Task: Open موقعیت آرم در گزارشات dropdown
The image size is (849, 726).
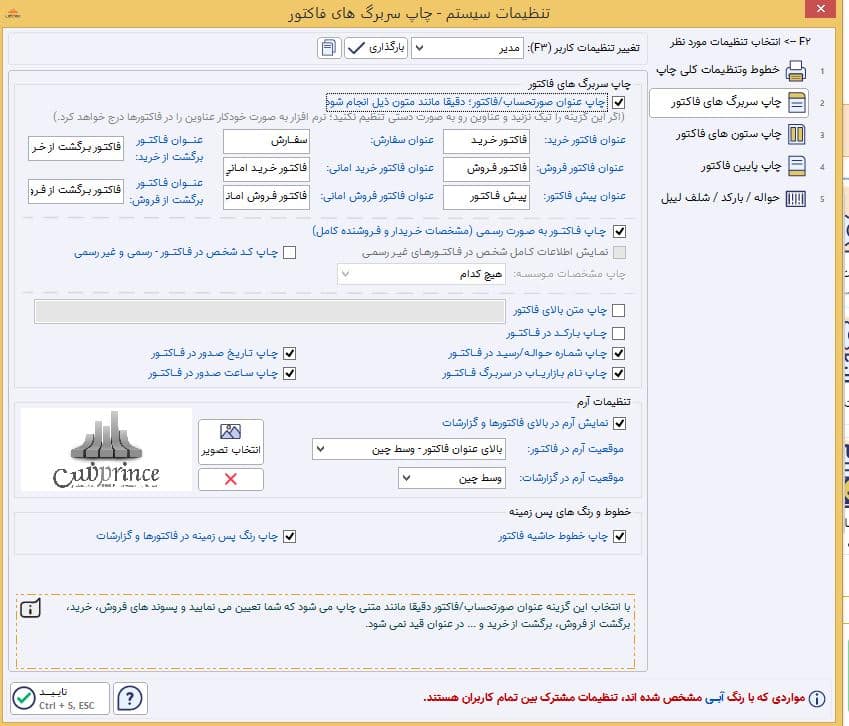Action: (452, 478)
